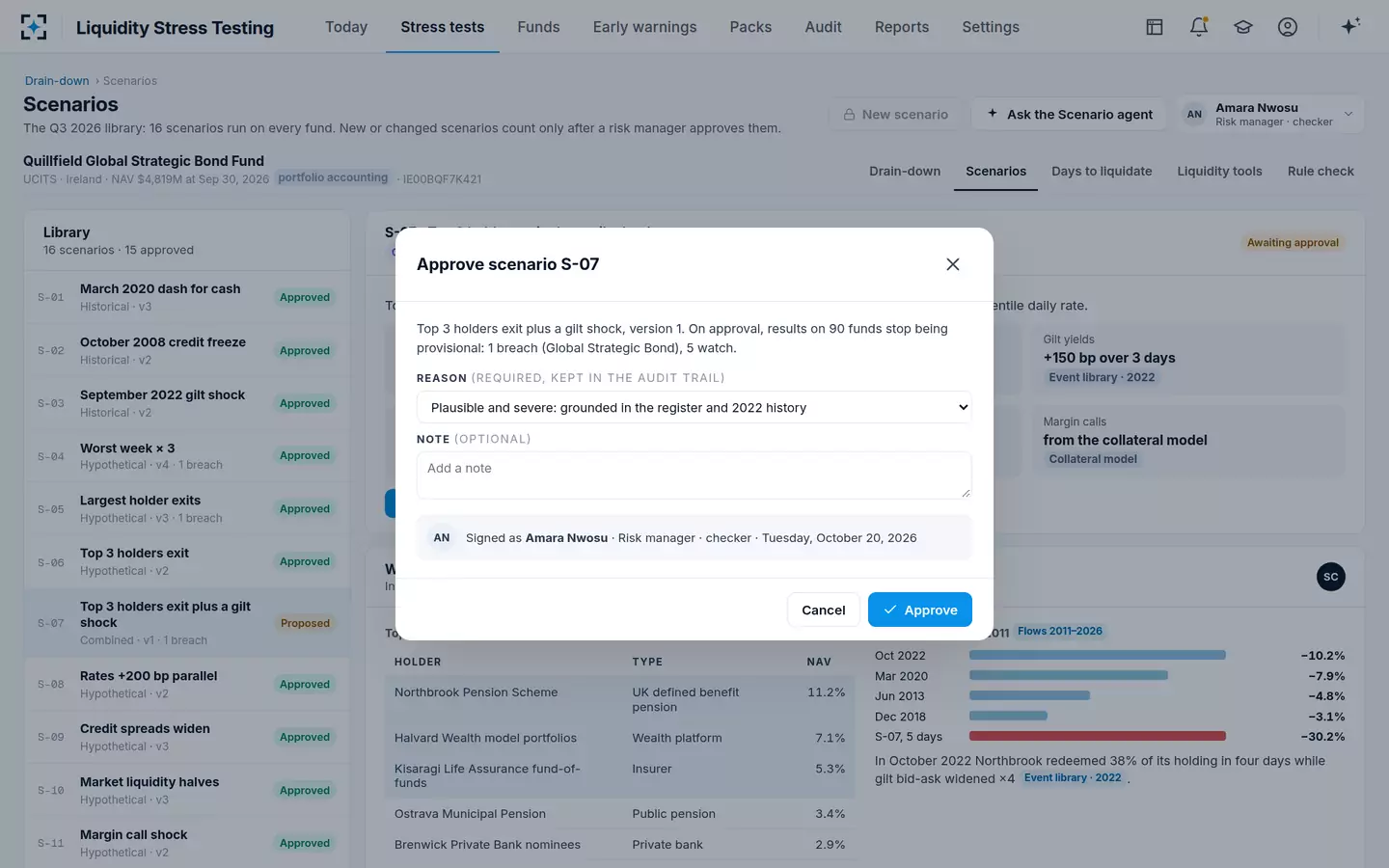The image size is (1389, 868).
Task: Expand the Amara Nwosu role menu
Action: [1270, 114]
